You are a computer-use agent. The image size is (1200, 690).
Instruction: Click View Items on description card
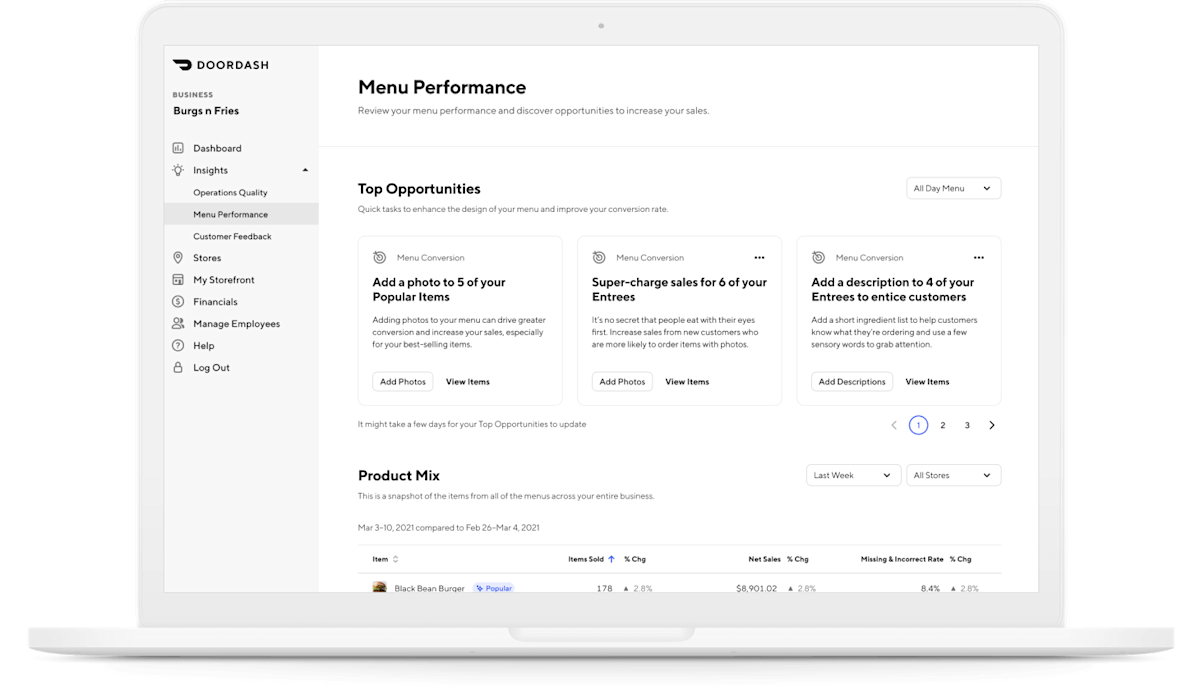pos(927,382)
